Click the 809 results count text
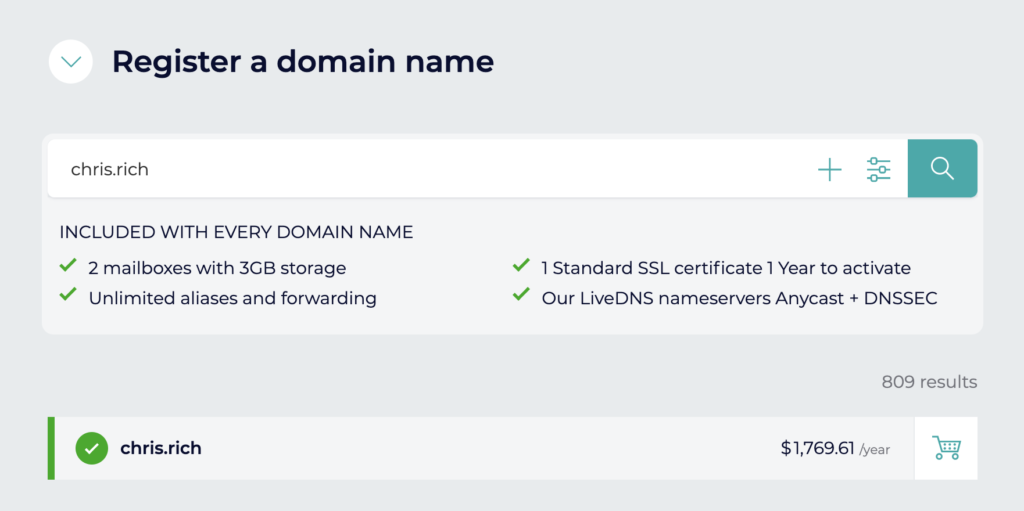The image size is (1024, 511). pos(929,382)
